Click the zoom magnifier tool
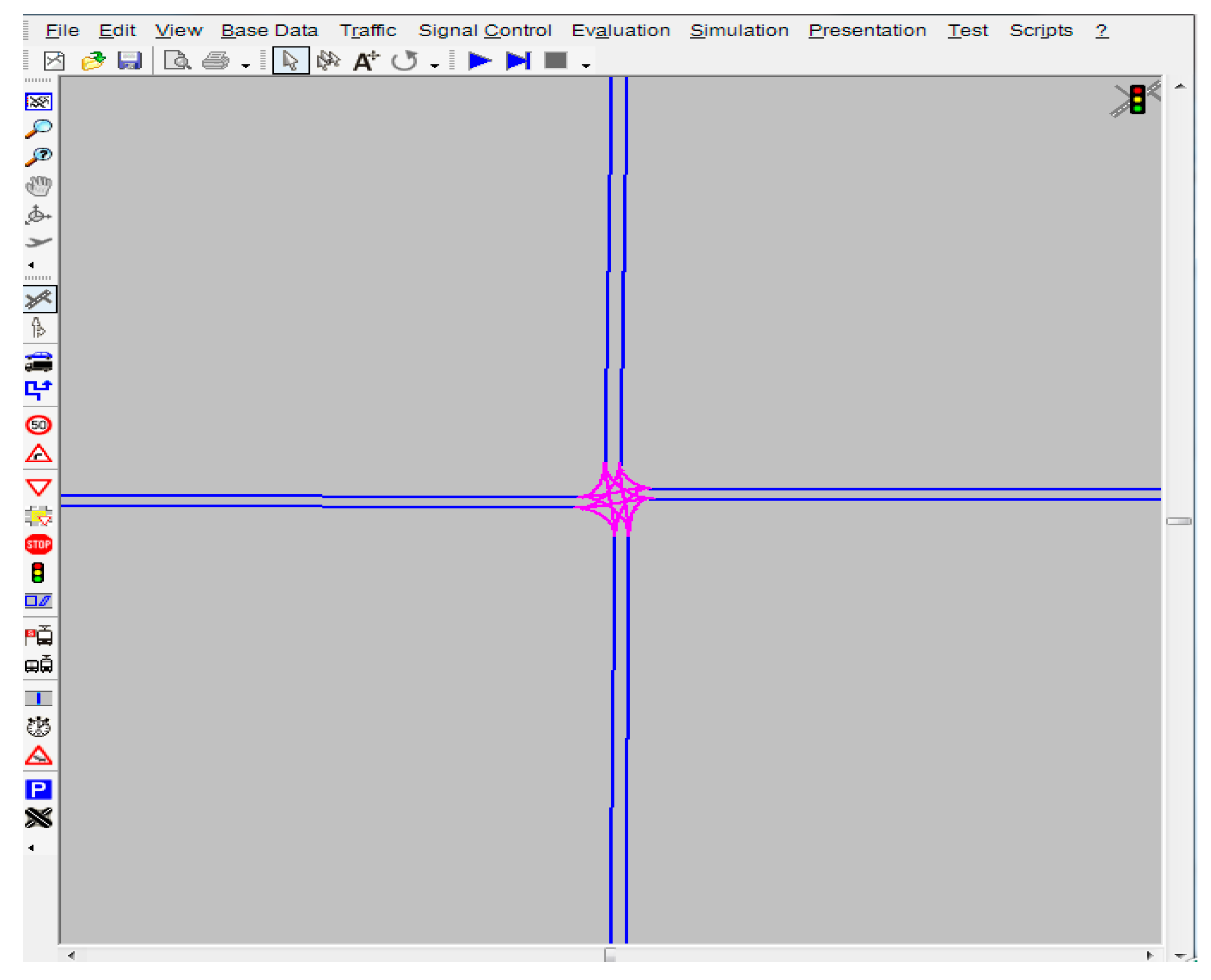 point(38,129)
